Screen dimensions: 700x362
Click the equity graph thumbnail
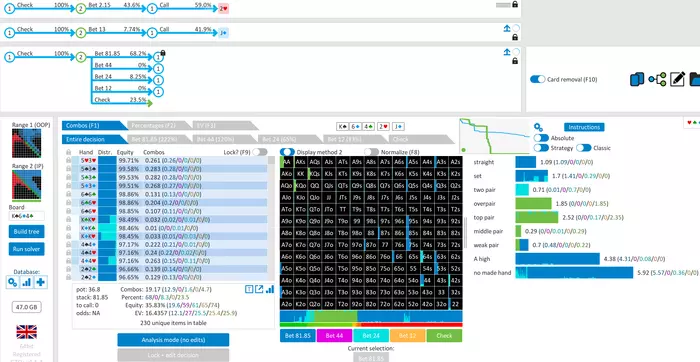point(494,136)
